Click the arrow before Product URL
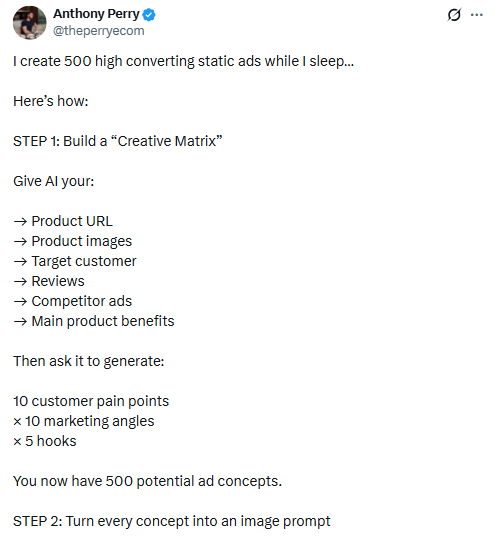 tap(20, 221)
